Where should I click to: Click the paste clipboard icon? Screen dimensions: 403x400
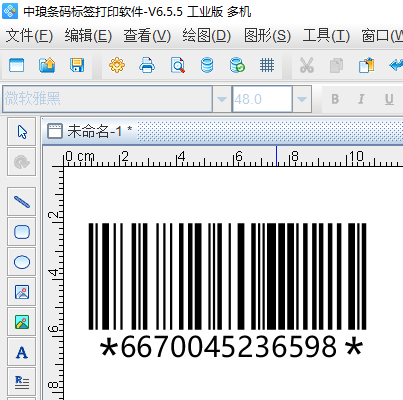367,65
